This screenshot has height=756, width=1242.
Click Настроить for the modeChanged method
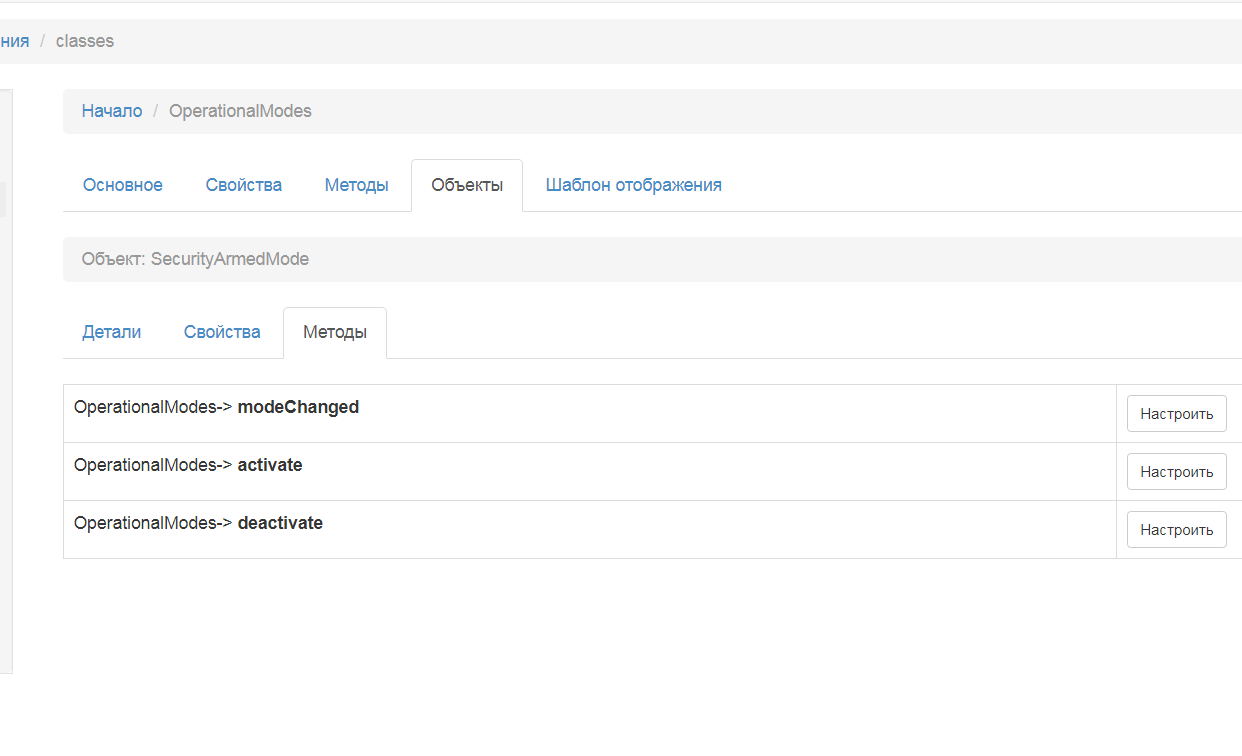1176,414
